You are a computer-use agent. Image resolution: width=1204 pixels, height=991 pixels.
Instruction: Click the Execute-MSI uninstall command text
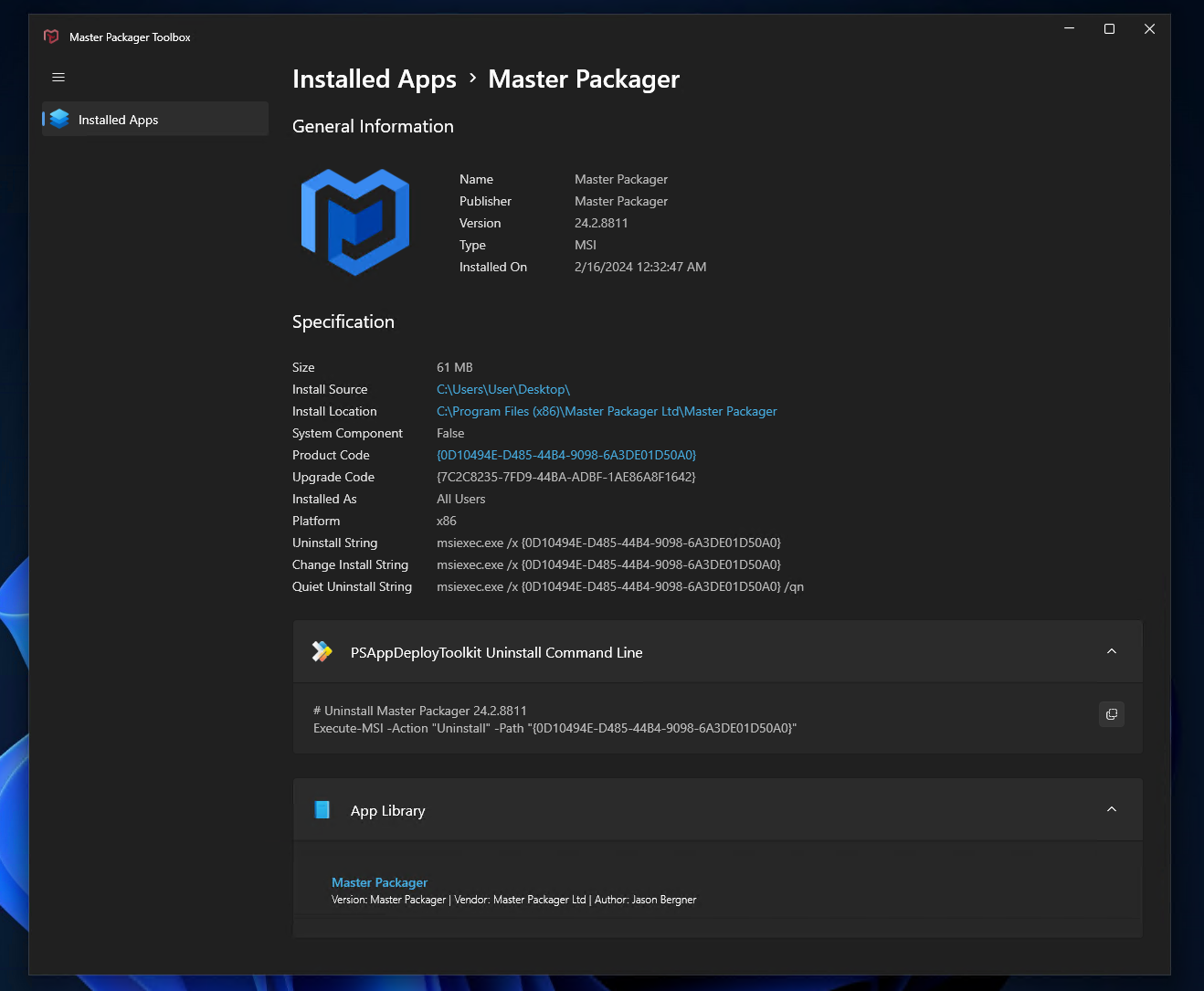[x=555, y=728]
